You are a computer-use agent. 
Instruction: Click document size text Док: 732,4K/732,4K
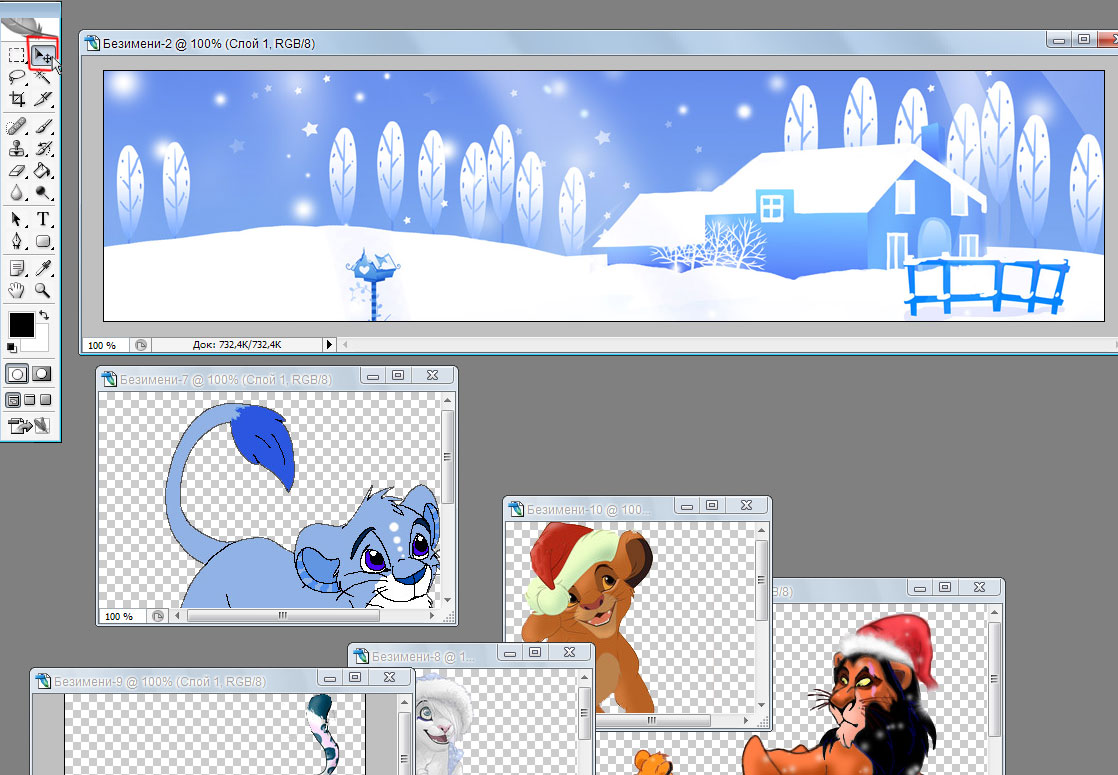(237, 345)
